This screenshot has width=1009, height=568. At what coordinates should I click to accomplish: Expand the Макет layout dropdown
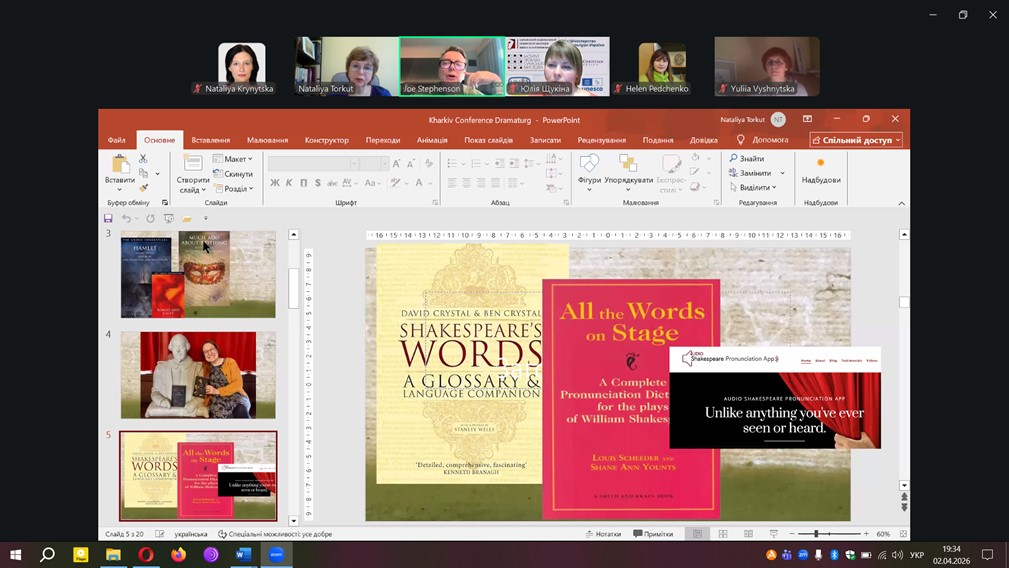tap(237, 159)
